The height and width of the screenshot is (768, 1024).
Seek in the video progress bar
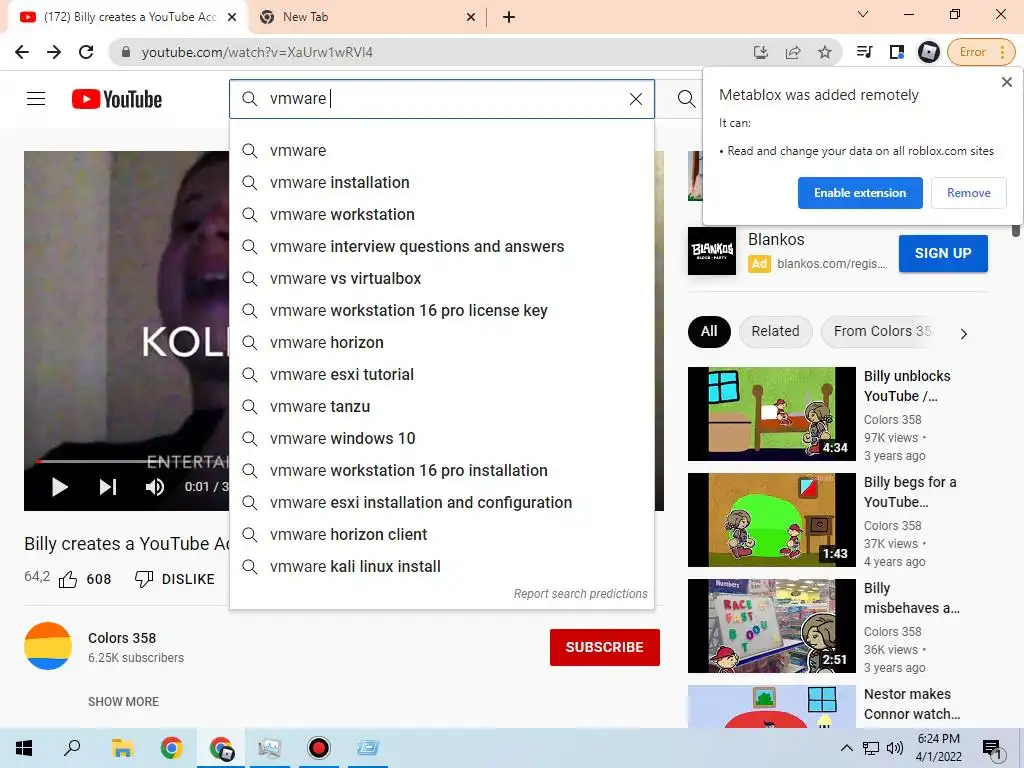132,461
